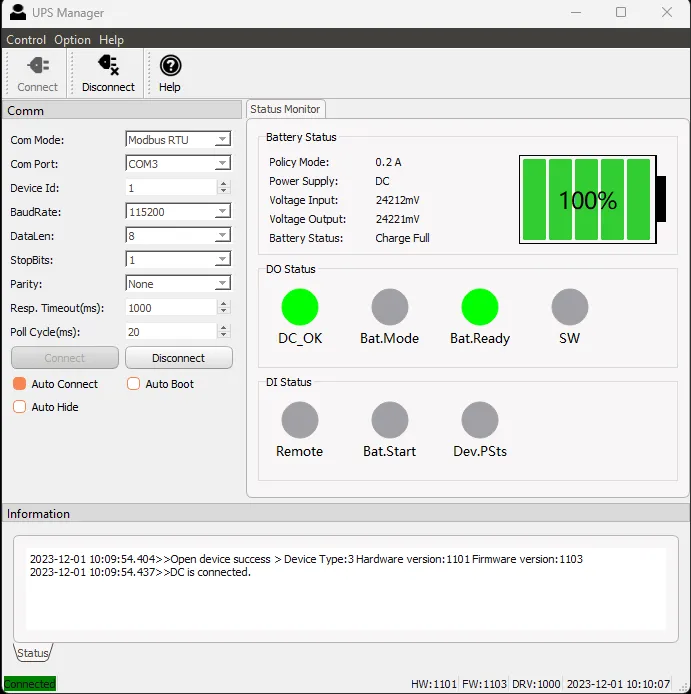This screenshot has width=691, height=694.
Task: Click the Charge Full status value
Action: click(x=402, y=238)
